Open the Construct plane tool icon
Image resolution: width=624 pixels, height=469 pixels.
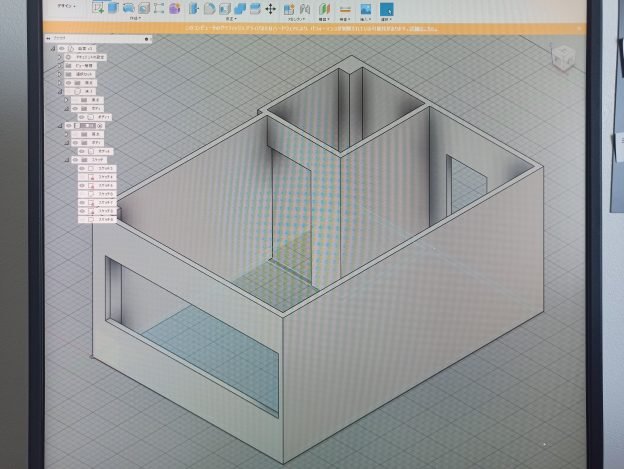point(324,8)
